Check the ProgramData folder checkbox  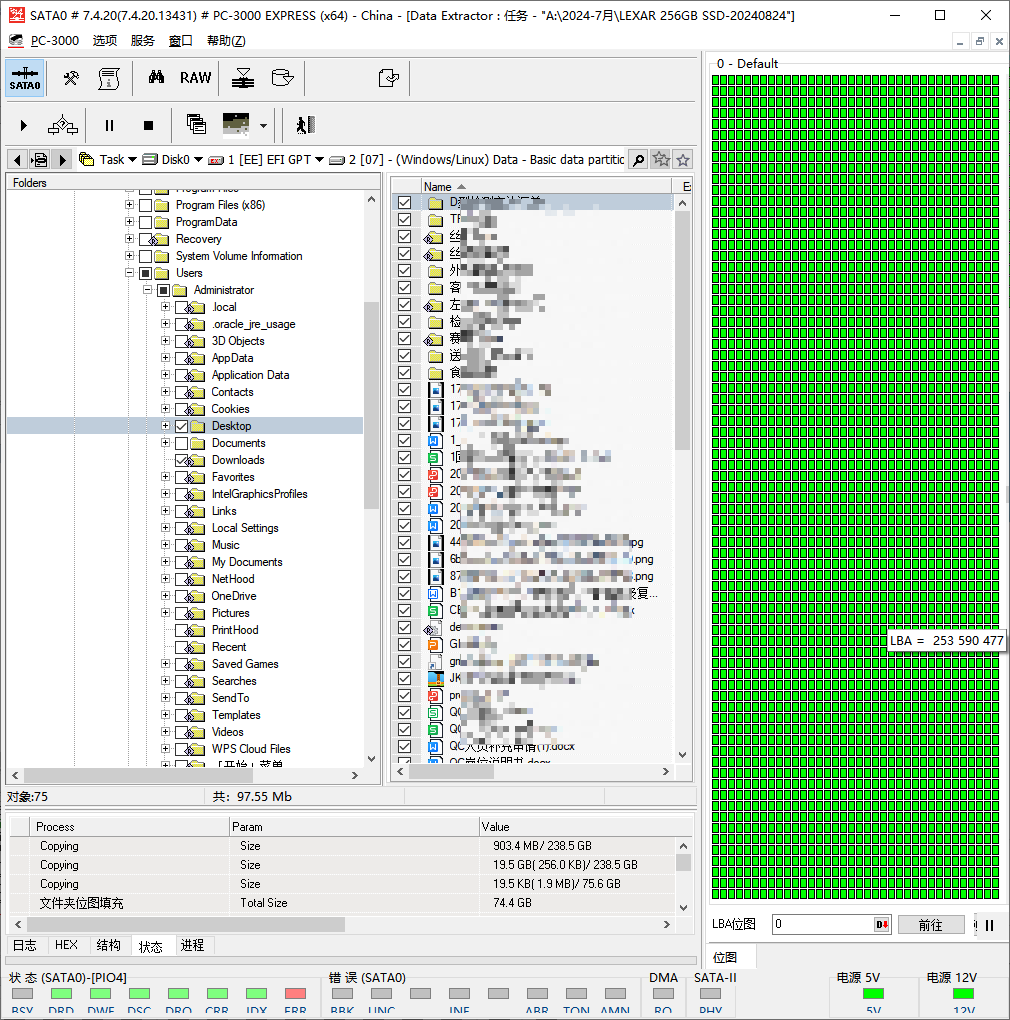click(x=146, y=222)
